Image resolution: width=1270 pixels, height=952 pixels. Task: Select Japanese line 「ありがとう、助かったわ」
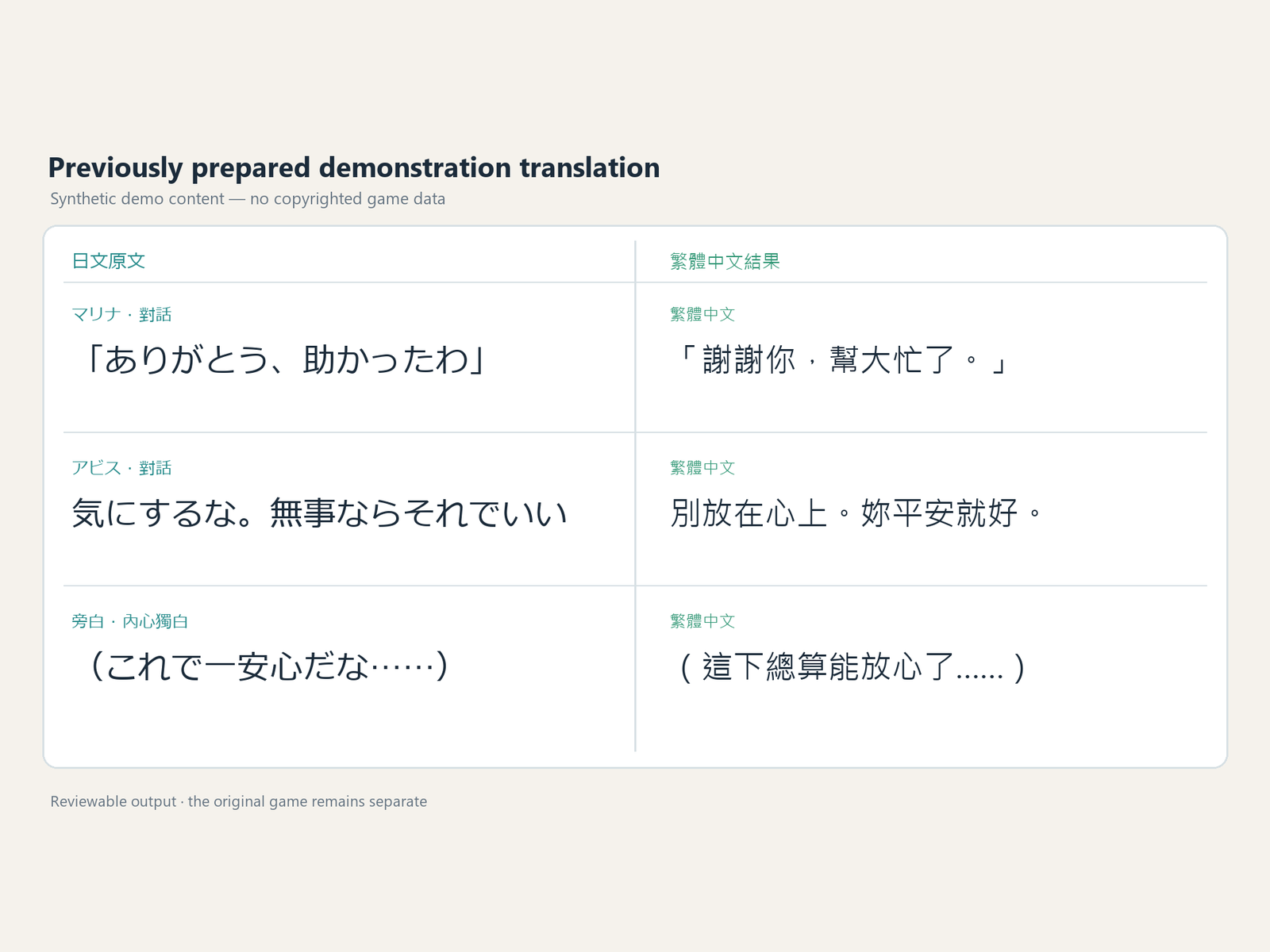281,360
